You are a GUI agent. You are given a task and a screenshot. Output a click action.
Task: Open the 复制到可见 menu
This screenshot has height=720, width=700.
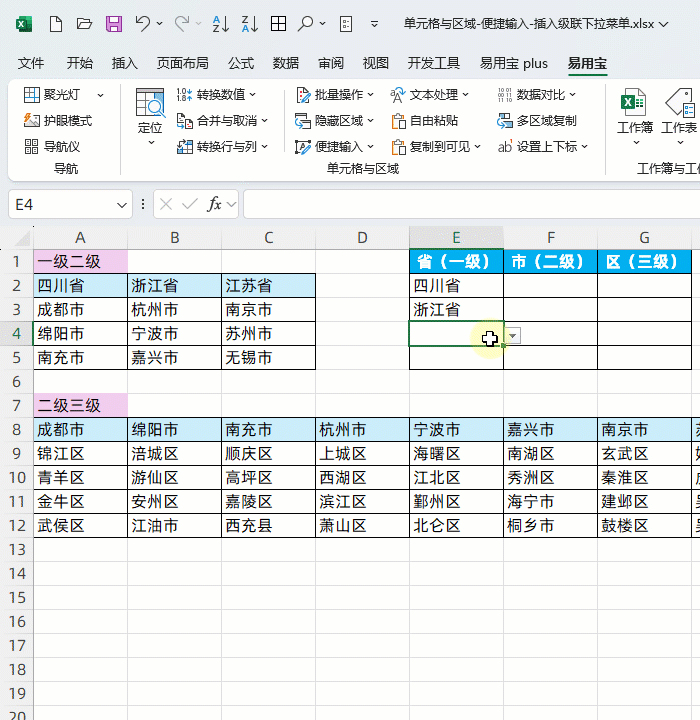[x=435, y=146]
